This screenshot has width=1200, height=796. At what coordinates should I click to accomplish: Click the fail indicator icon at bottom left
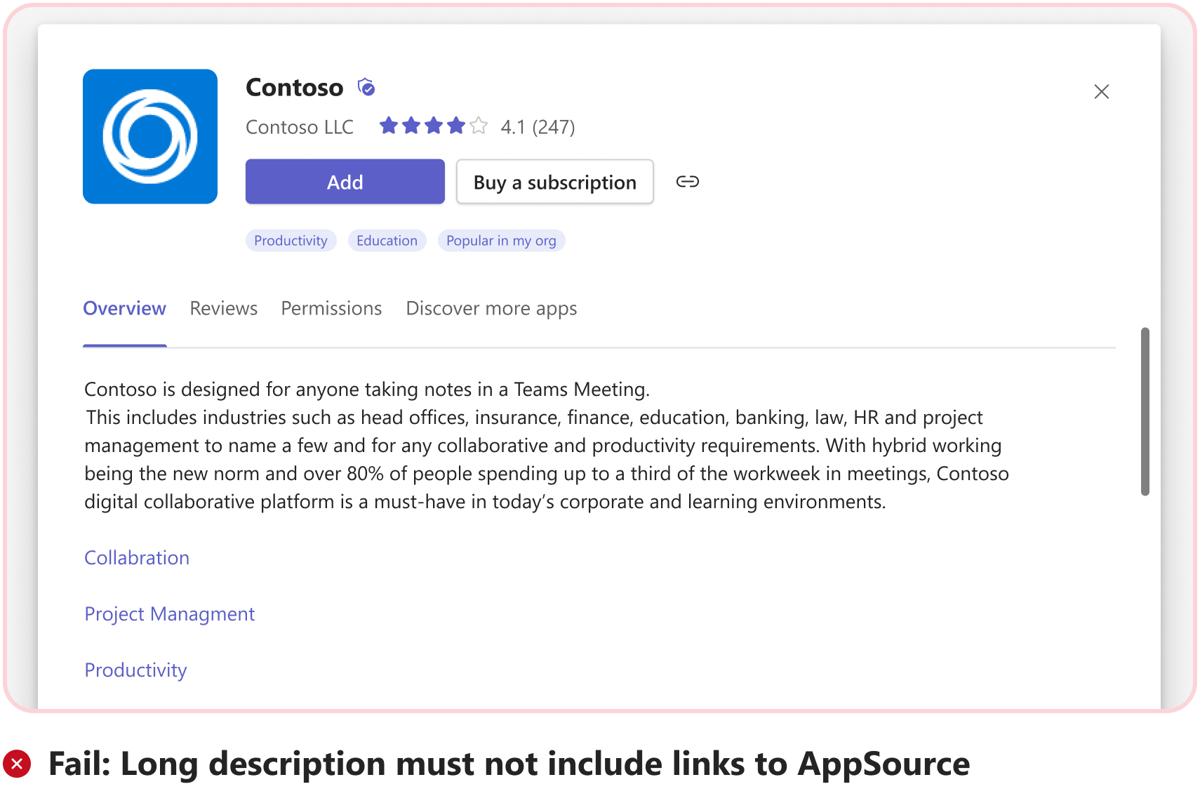pyautogui.click(x=18, y=763)
